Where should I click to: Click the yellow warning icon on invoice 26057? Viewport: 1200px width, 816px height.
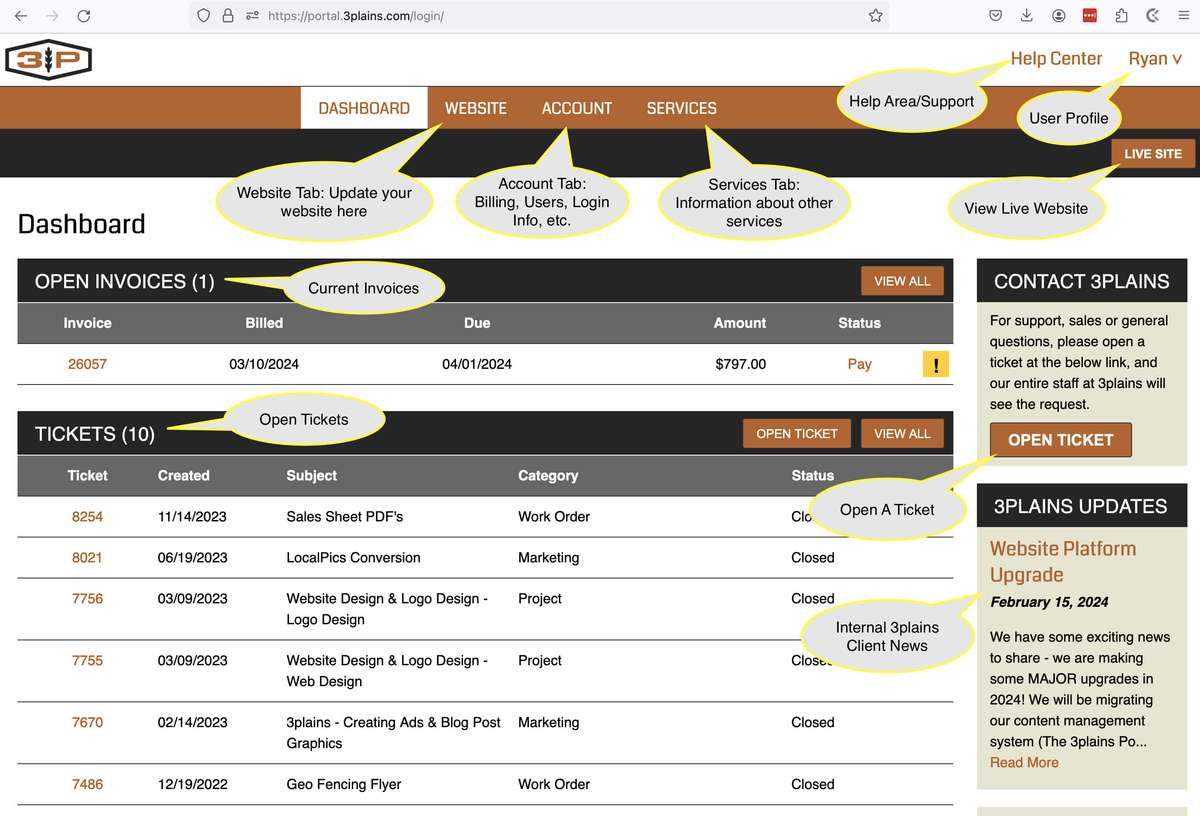click(x=936, y=364)
